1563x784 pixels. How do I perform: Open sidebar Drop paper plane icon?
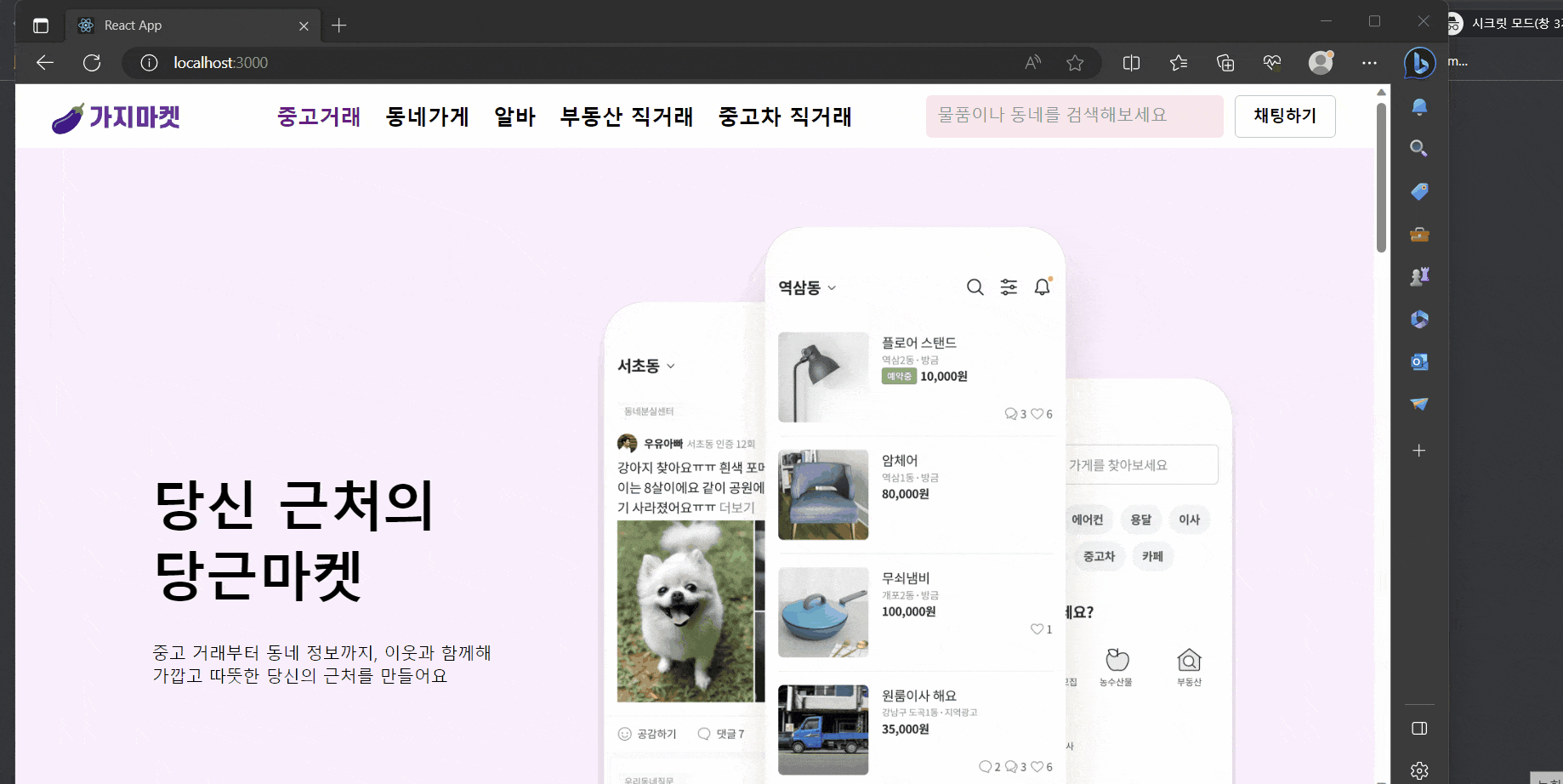tap(1419, 404)
